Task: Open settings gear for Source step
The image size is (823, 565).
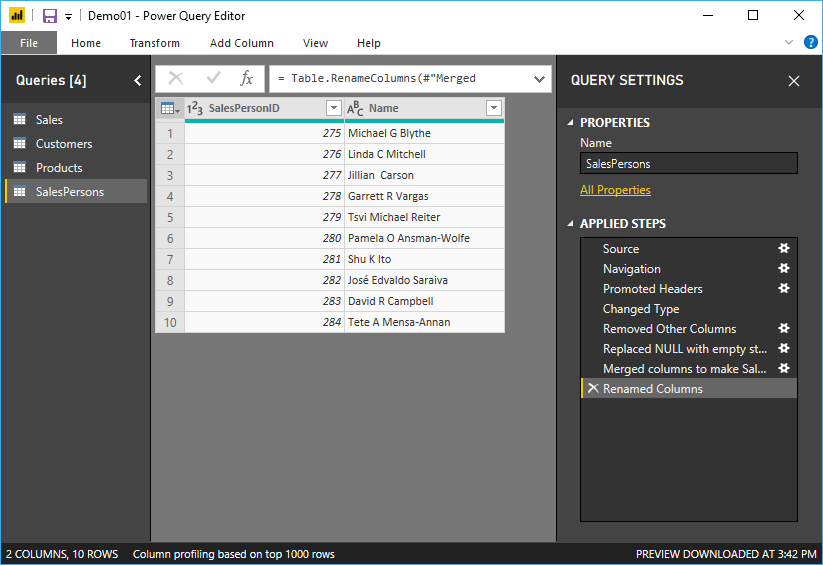Action: (x=784, y=248)
